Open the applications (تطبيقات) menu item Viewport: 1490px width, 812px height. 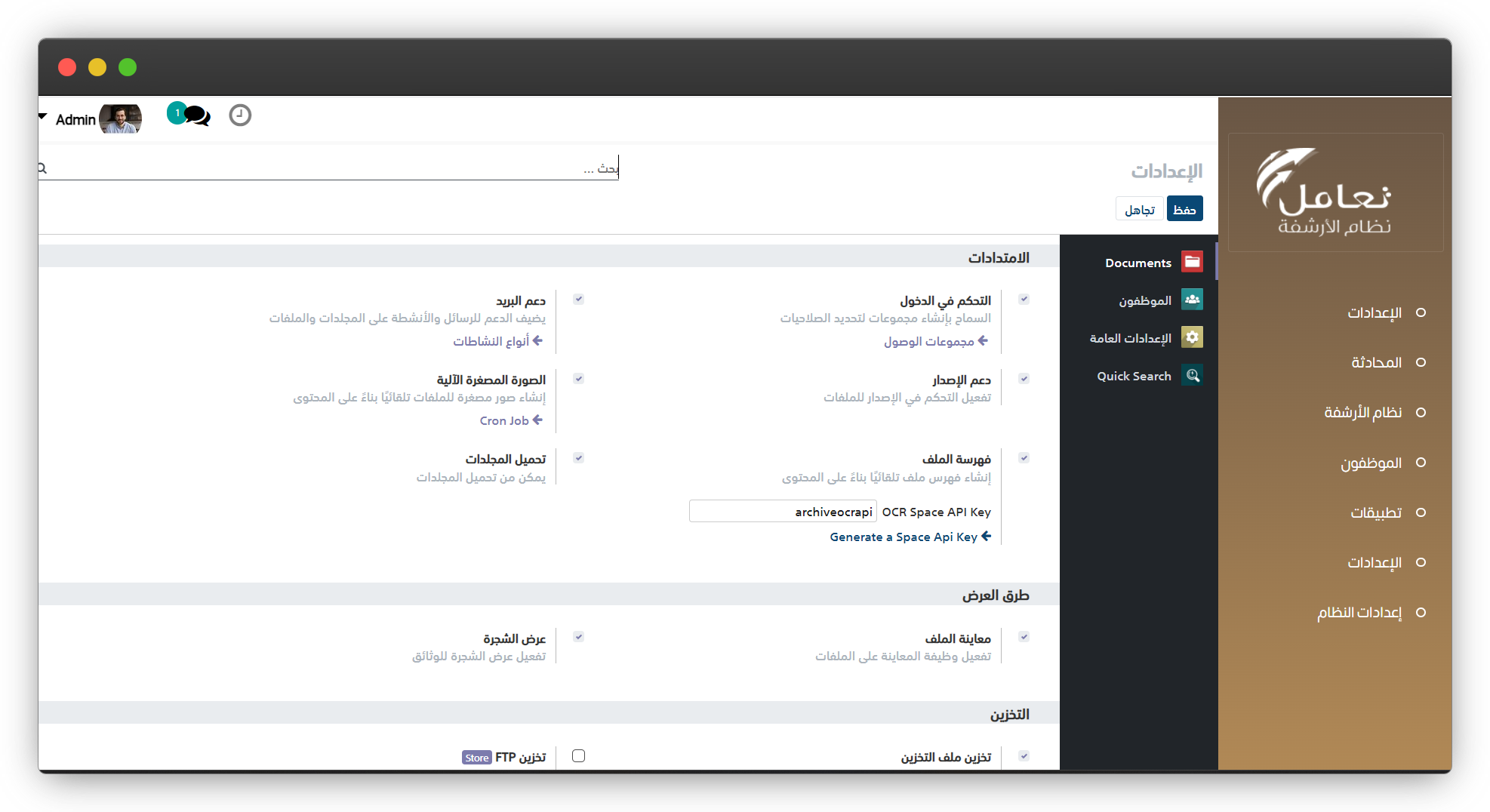click(1375, 512)
